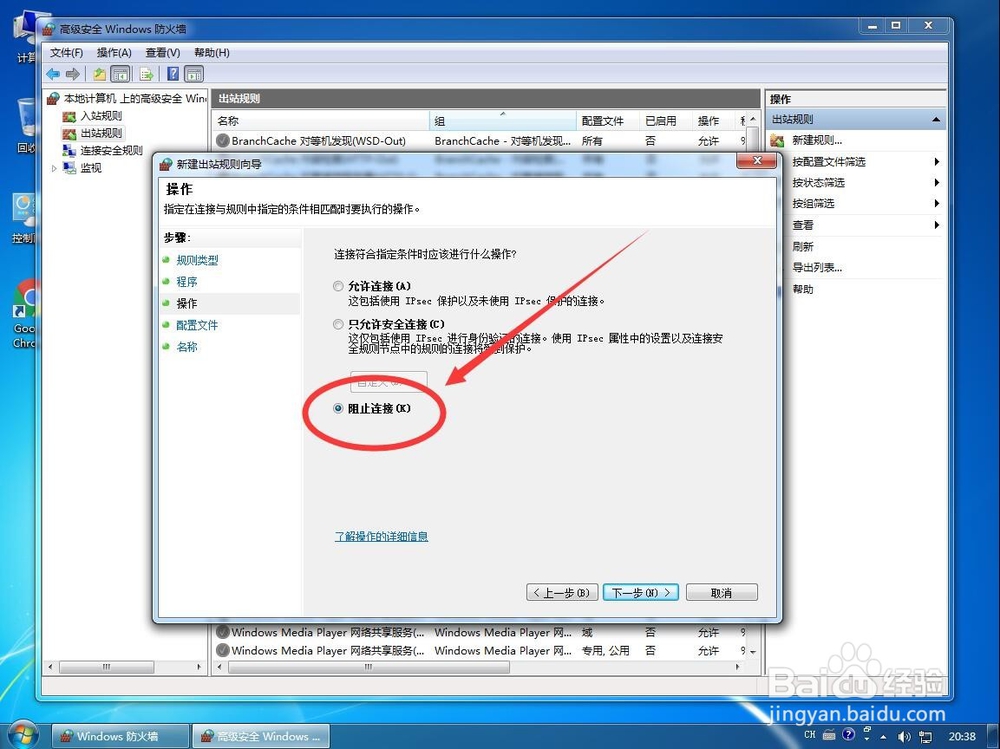Open the 了解操作的详细信息 link
Screen dimensions: 1000x749
click(381, 537)
